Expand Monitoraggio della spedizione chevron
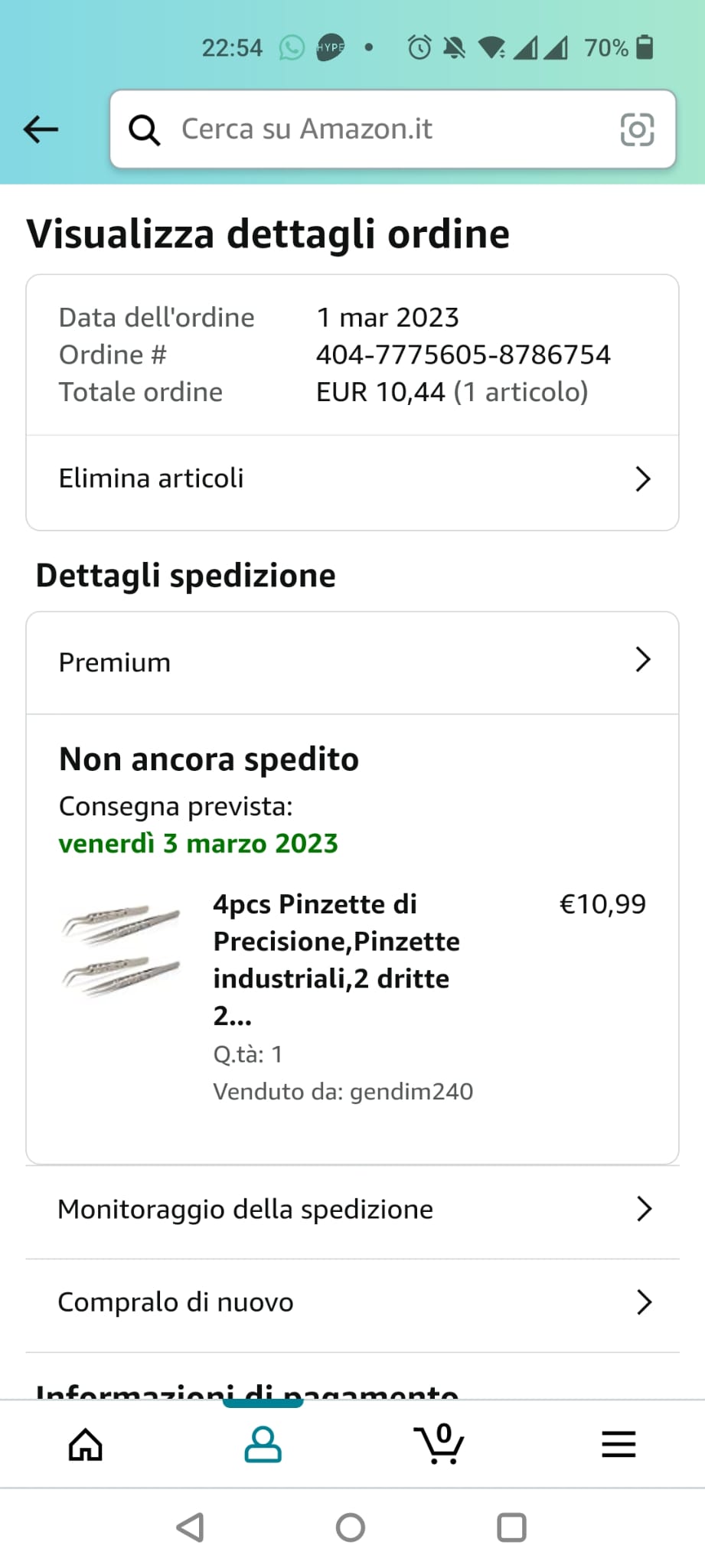Image resolution: width=705 pixels, height=1568 pixels. point(644,1210)
